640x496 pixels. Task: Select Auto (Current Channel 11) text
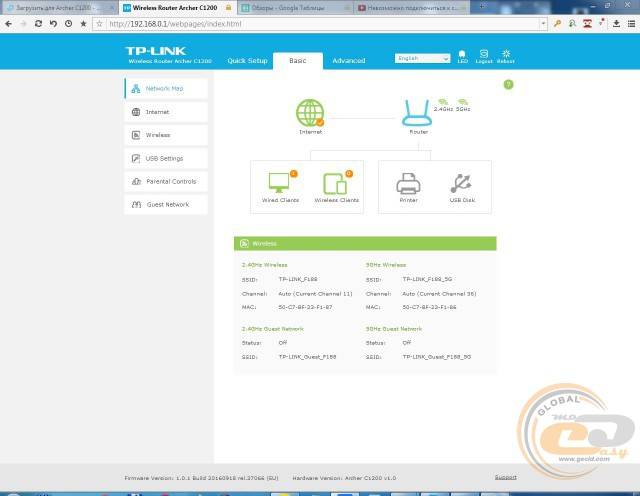[x=316, y=294]
